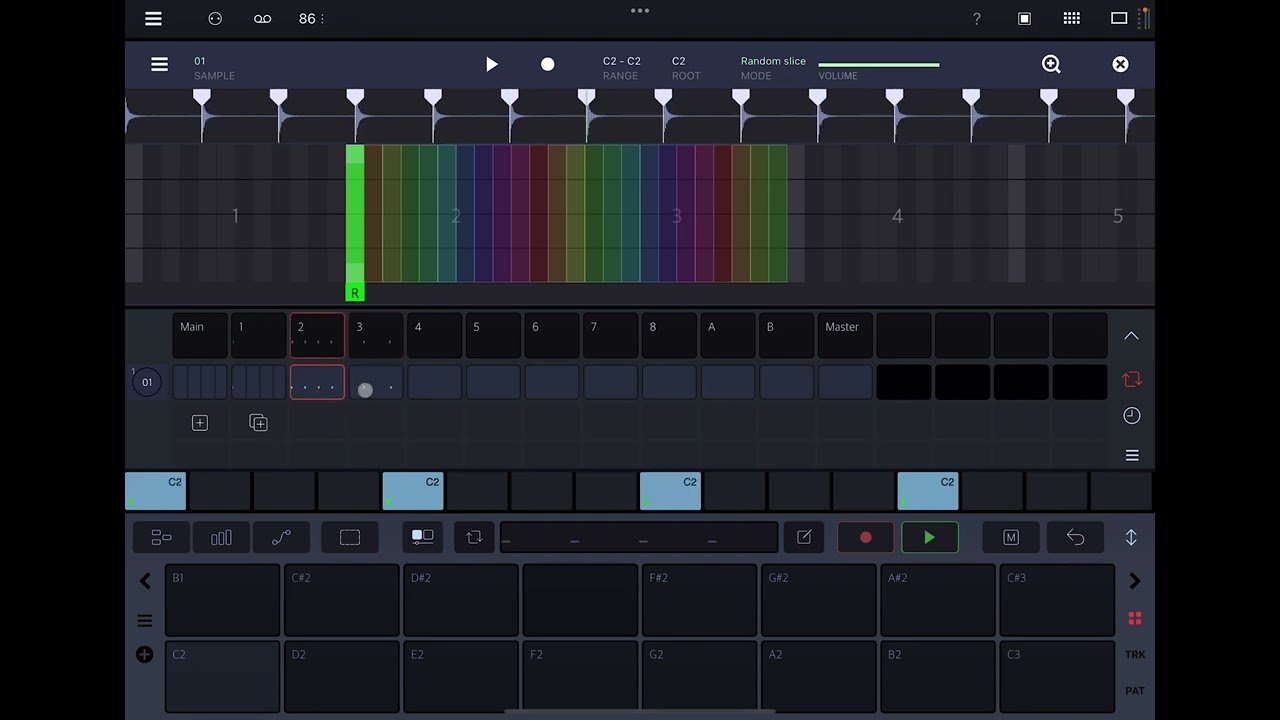Tap the C2 drum pad
The width and height of the screenshot is (1280, 720).
pyautogui.click(x=222, y=676)
